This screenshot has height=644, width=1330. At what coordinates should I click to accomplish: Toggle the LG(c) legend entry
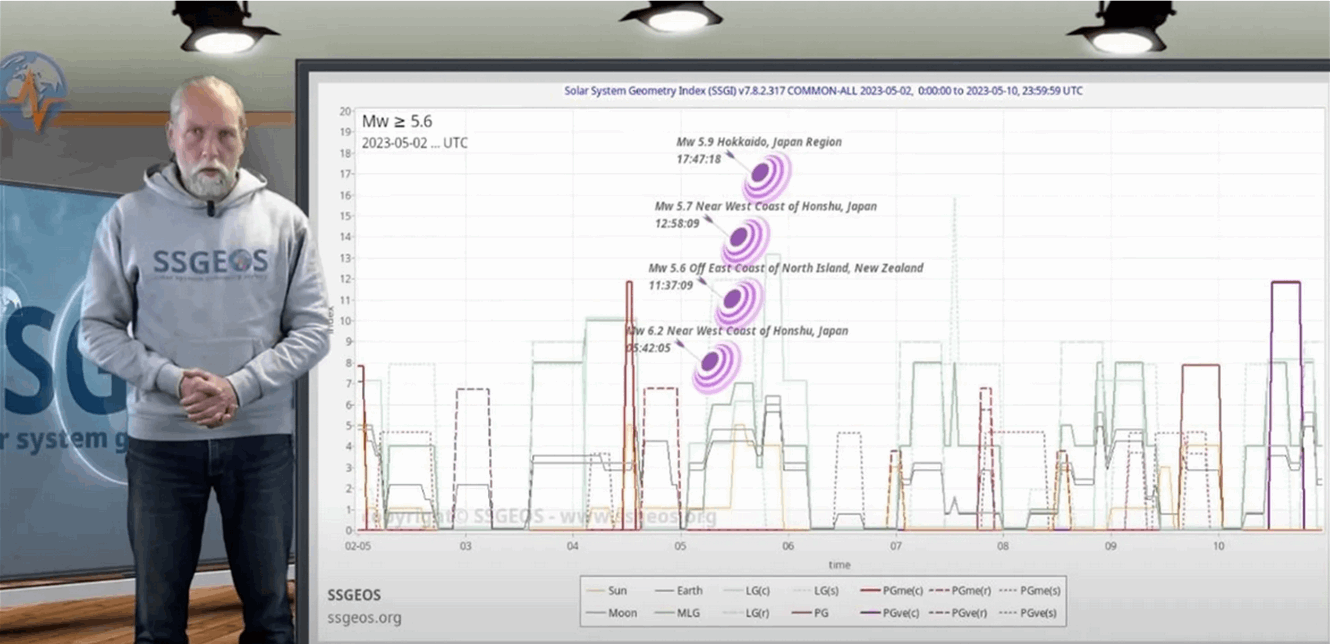pos(747,591)
